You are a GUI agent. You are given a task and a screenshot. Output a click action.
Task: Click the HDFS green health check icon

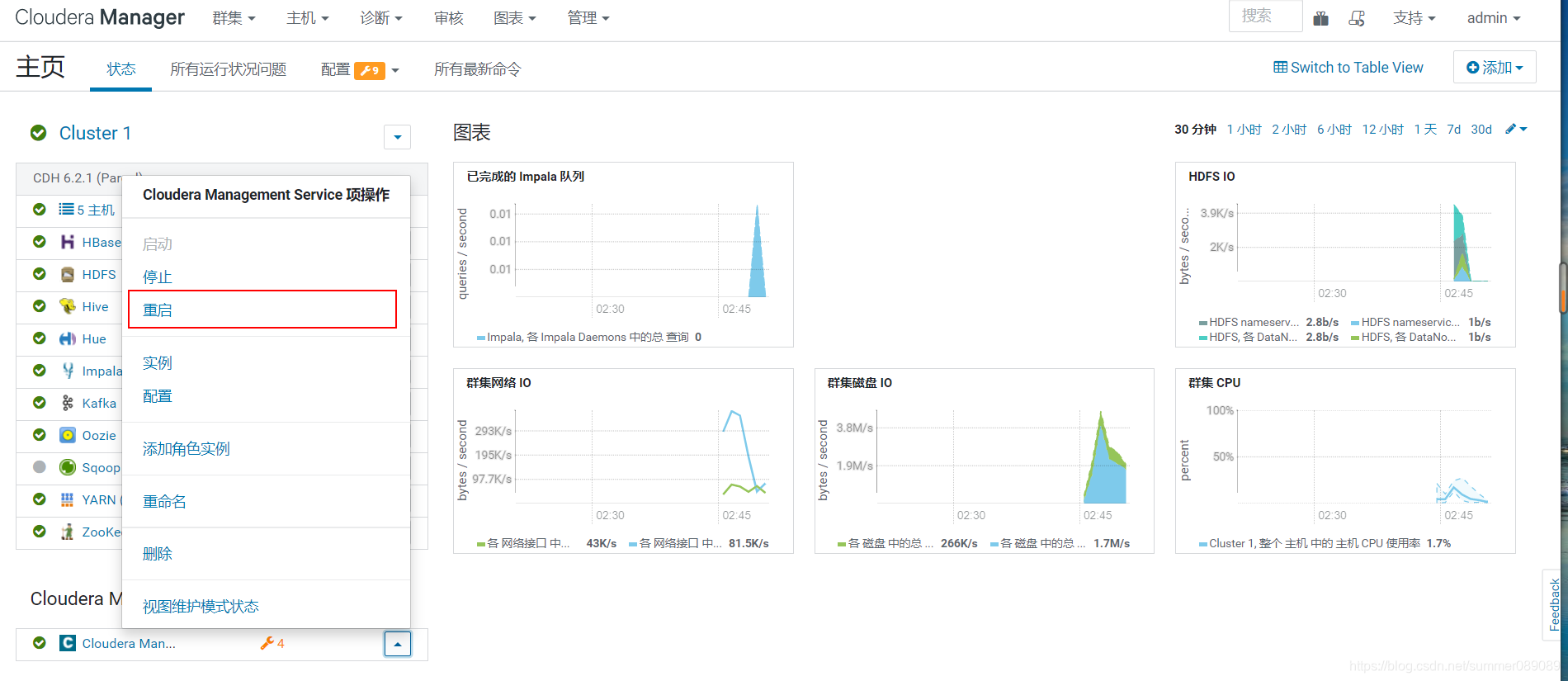[39, 274]
